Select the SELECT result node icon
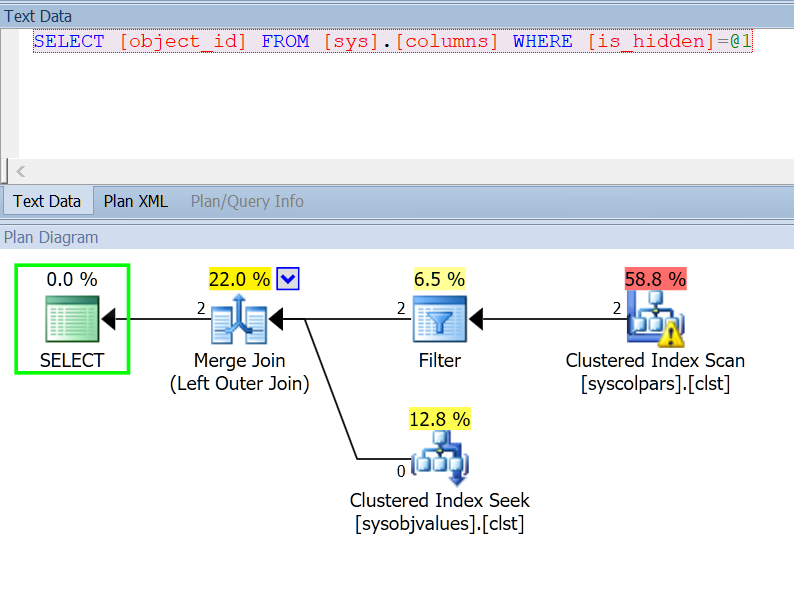The height and width of the screenshot is (600, 794). click(x=72, y=319)
